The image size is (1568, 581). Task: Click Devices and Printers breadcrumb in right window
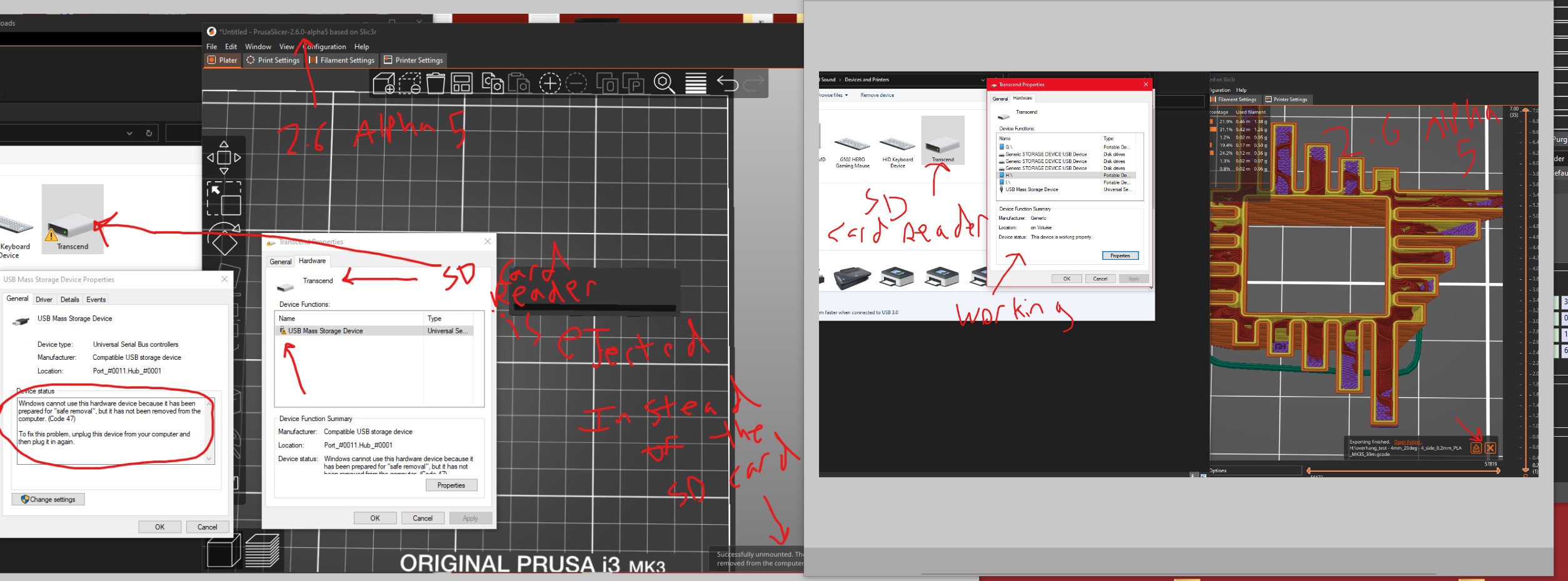867,80
